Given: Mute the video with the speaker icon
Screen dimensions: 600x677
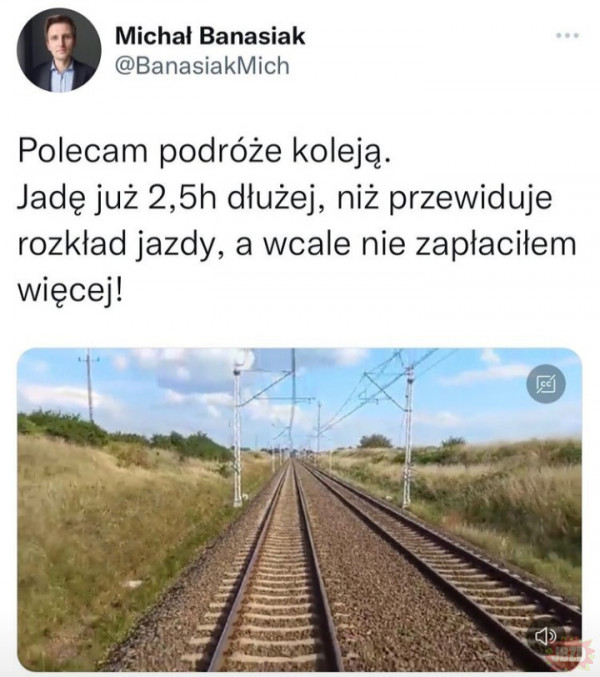Looking at the screenshot, I should point(546,636).
